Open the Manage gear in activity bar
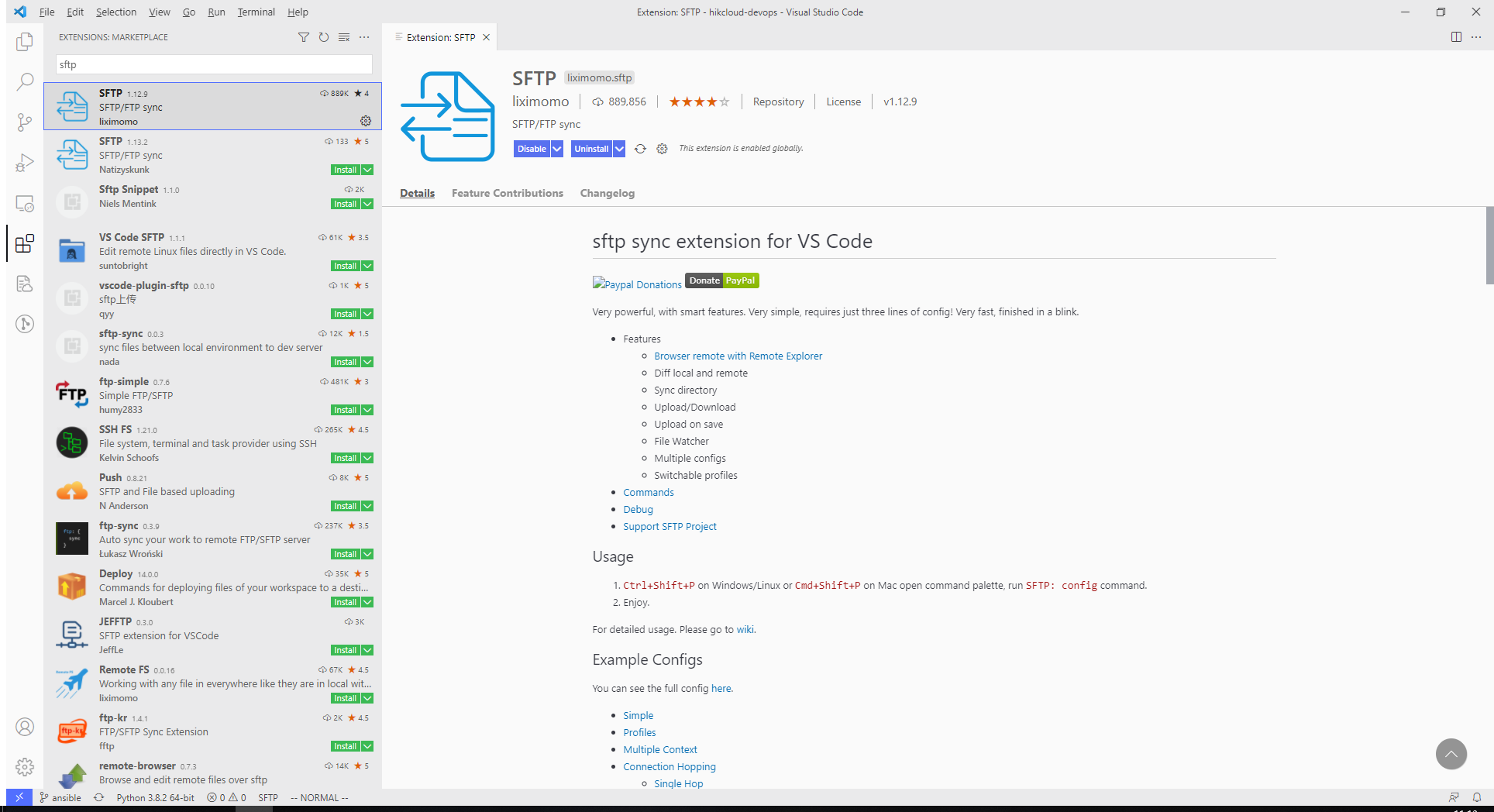Viewport: 1494px width, 812px height. 25,767
